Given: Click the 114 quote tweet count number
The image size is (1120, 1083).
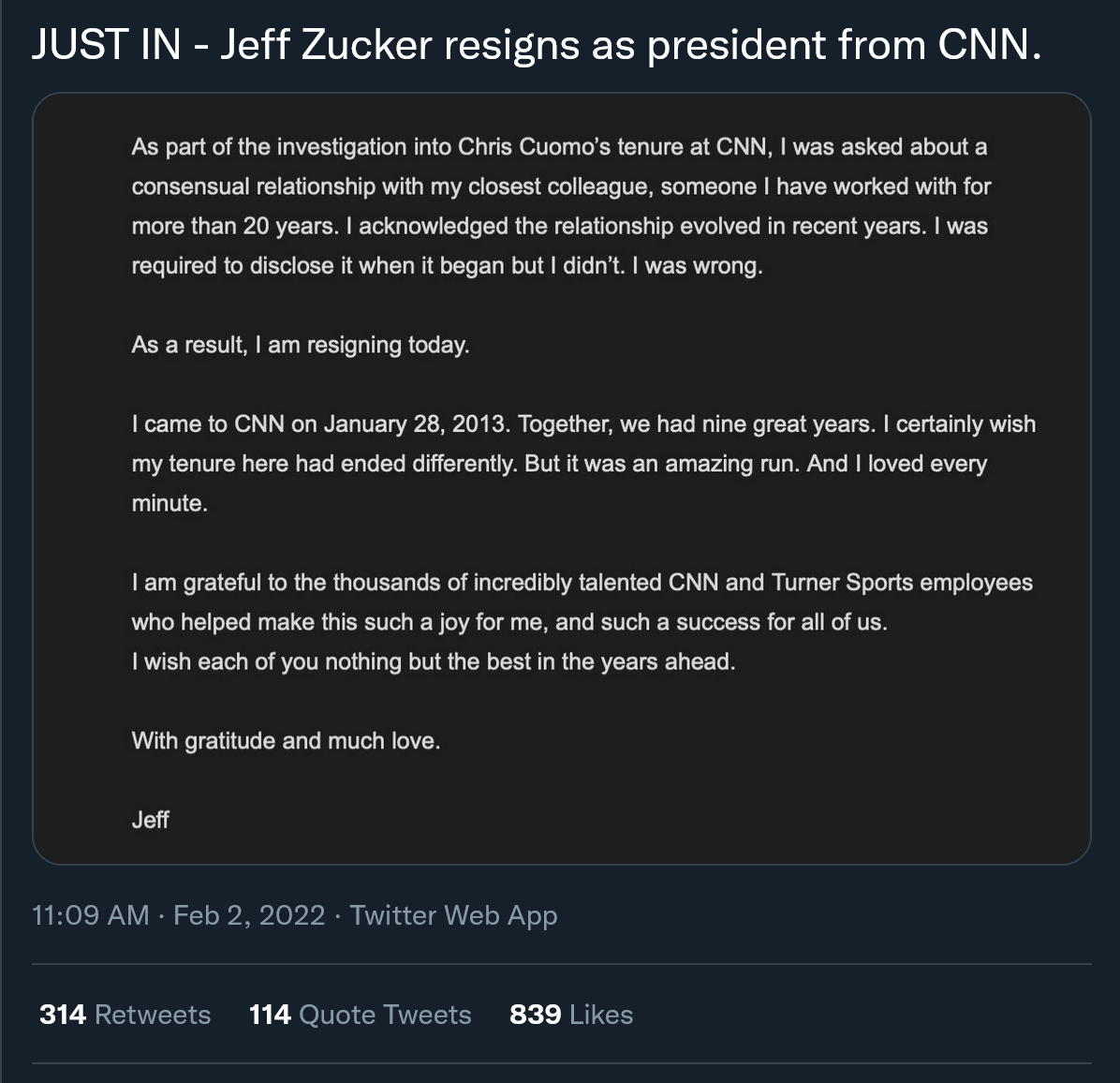Looking at the screenshot, I should 270,1015.
